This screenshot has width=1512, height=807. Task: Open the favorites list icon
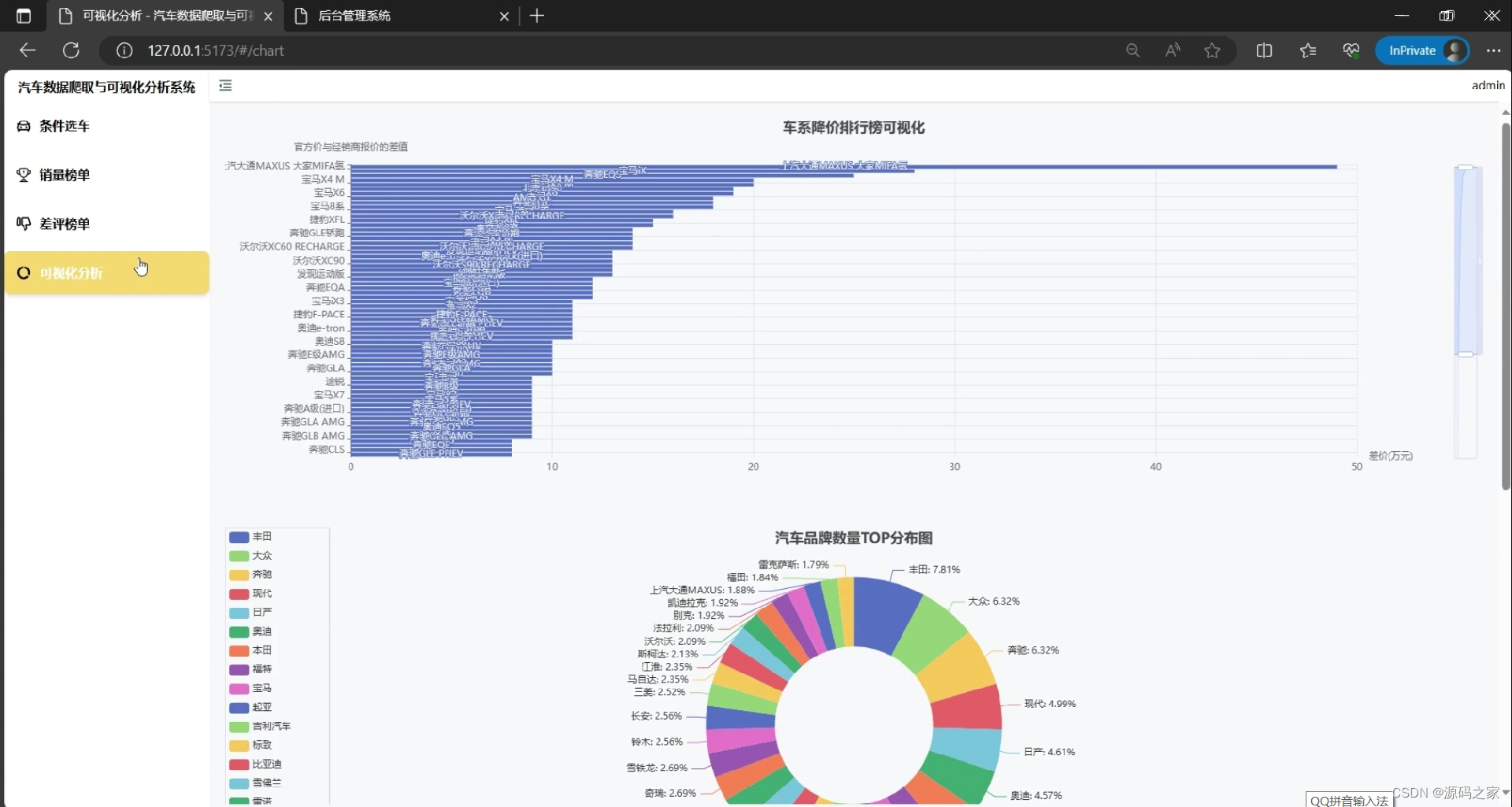pyautogui.click(x=1308, y=50)
